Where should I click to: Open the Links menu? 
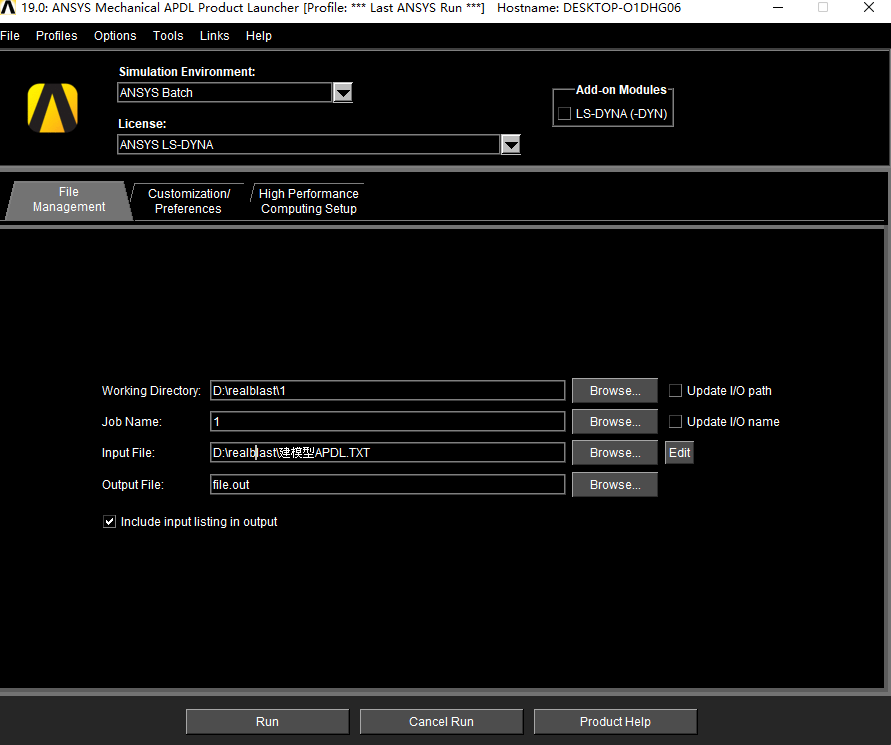click(x=214, y=36)
